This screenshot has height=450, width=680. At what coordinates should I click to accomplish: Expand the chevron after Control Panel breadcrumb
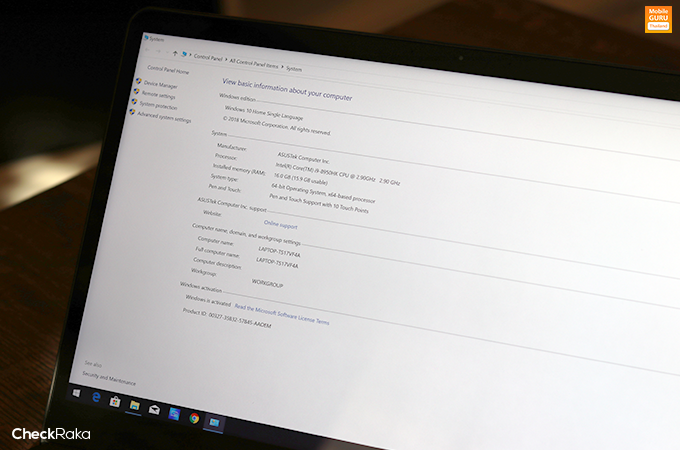tap(225, 61)
